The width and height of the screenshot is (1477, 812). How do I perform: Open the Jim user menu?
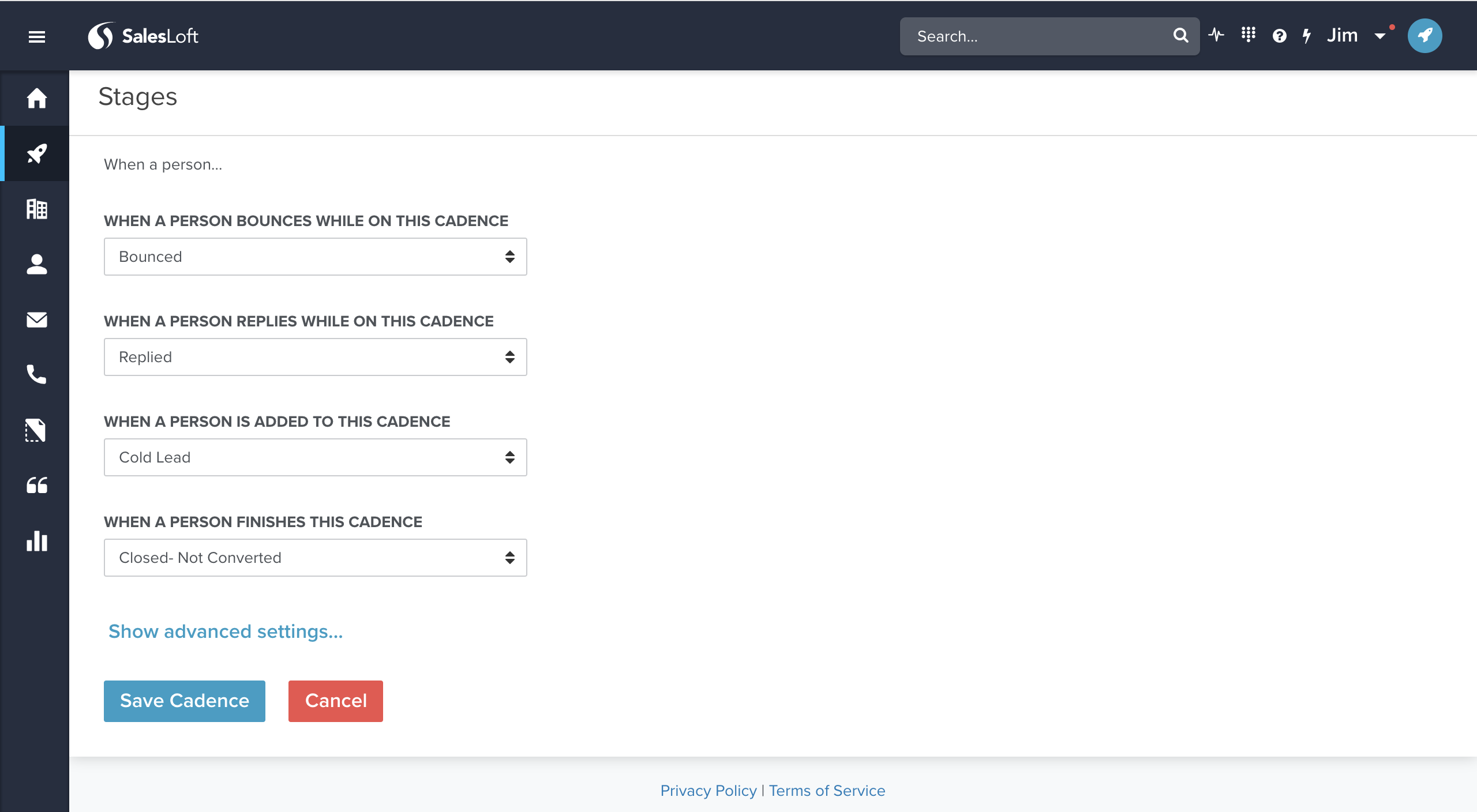click(1355, 36)
